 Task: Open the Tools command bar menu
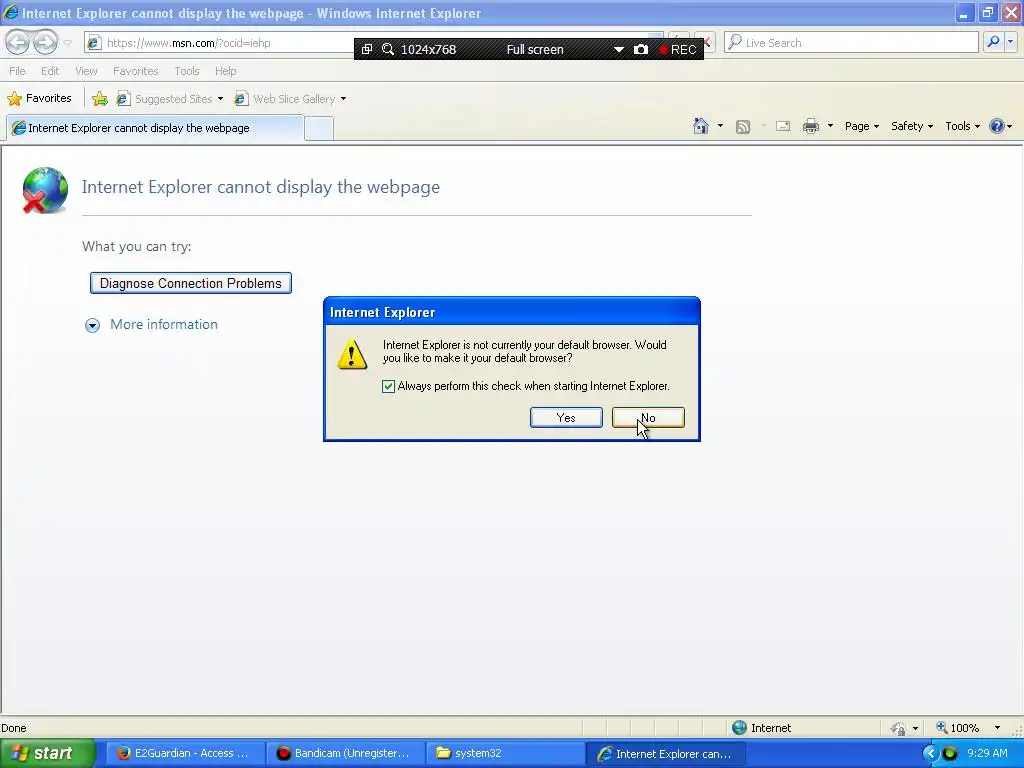tap(962, 126)
